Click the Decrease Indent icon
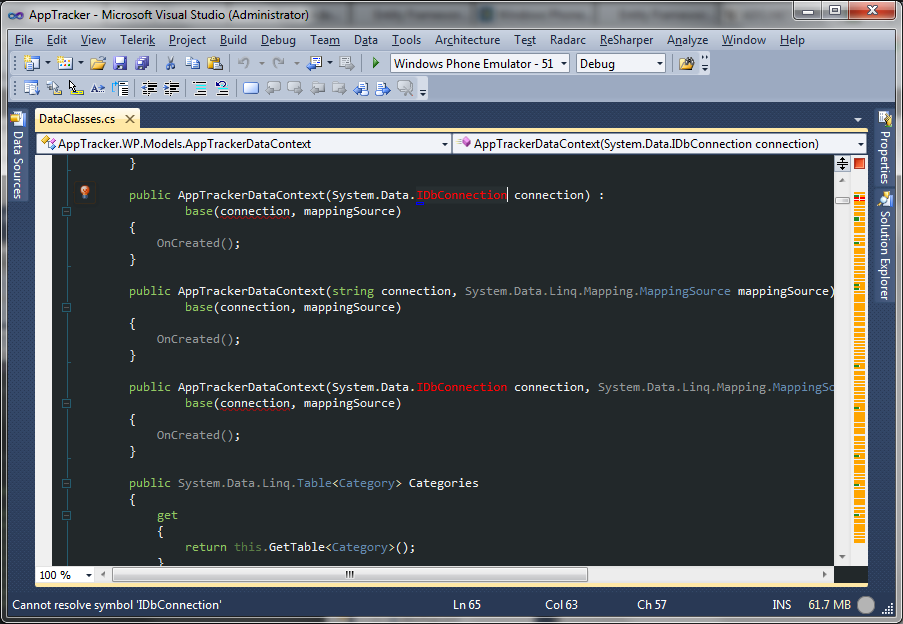 pyautogui.click(x=149, y=88)
